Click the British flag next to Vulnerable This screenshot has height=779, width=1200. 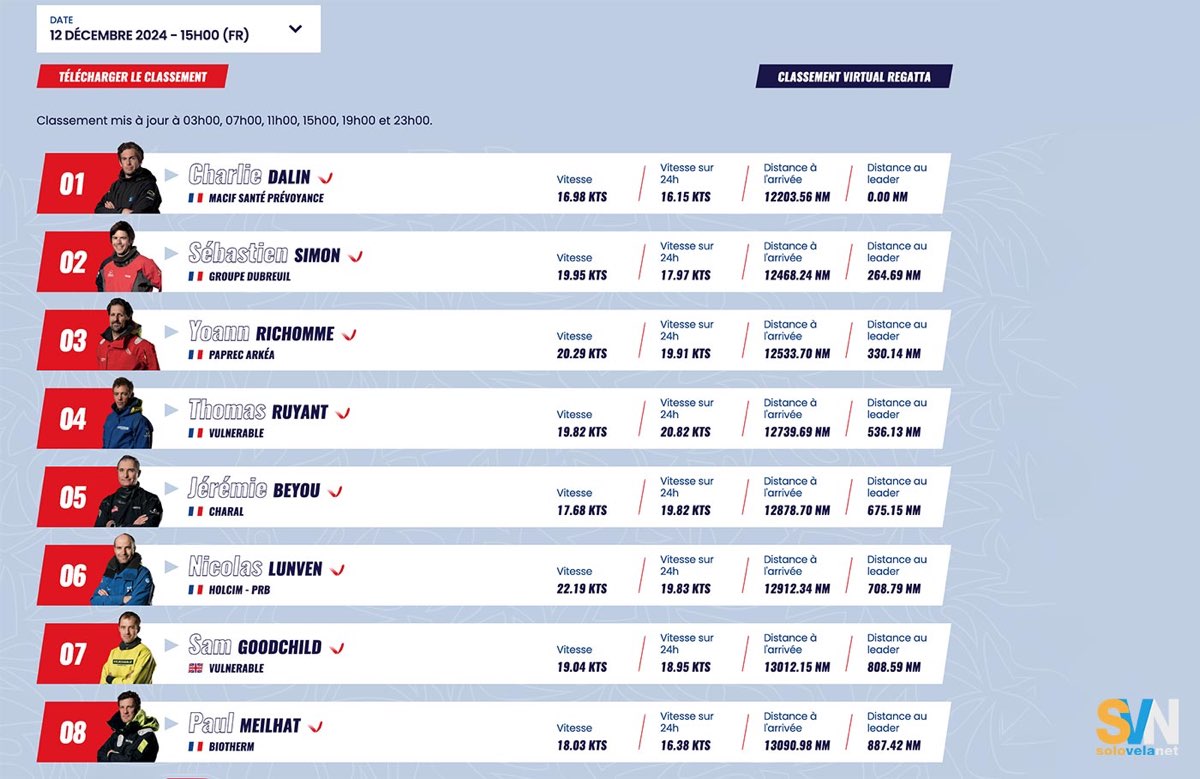pos(196,668)
